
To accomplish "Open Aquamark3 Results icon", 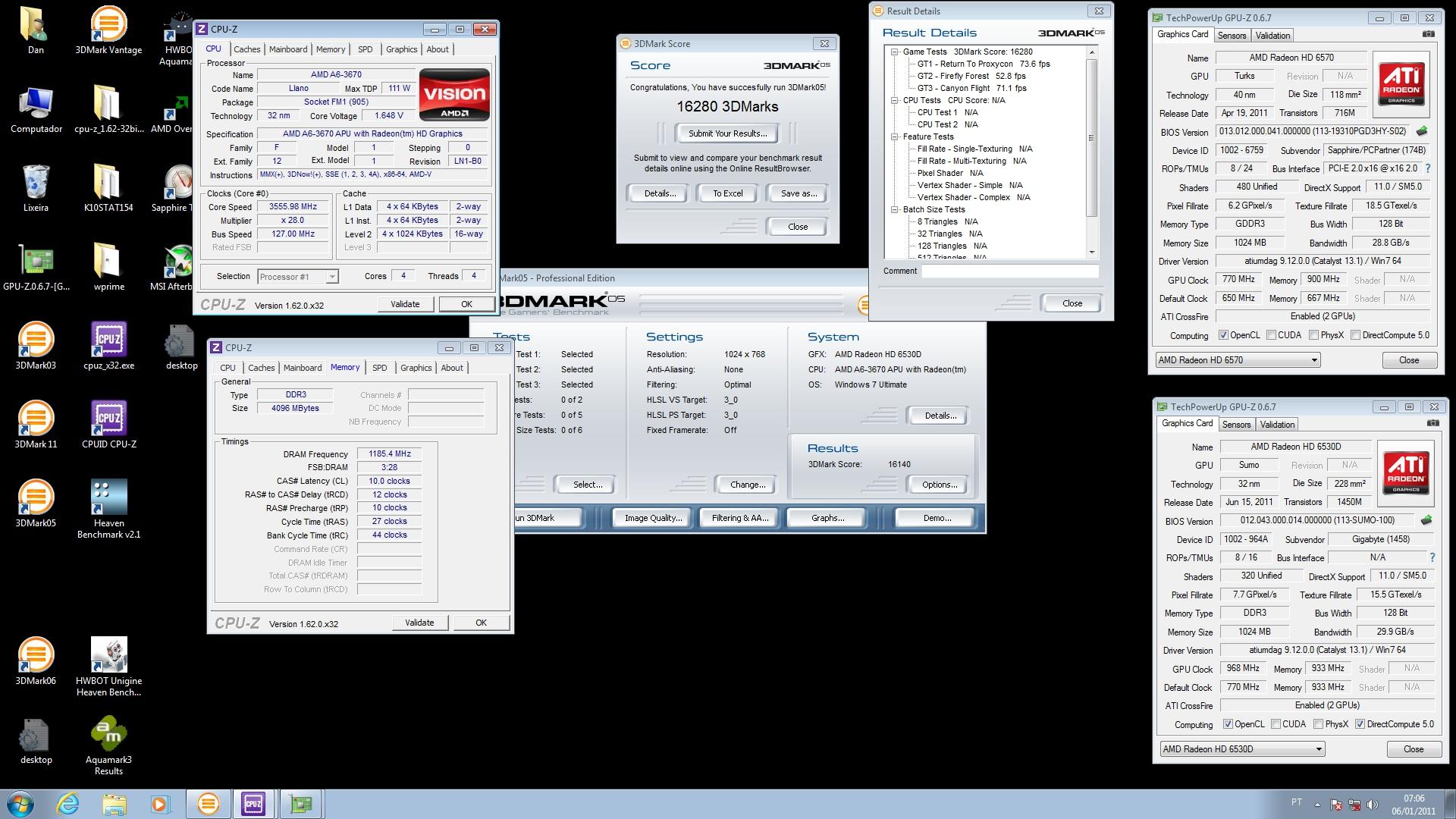I will click(108, 745).
